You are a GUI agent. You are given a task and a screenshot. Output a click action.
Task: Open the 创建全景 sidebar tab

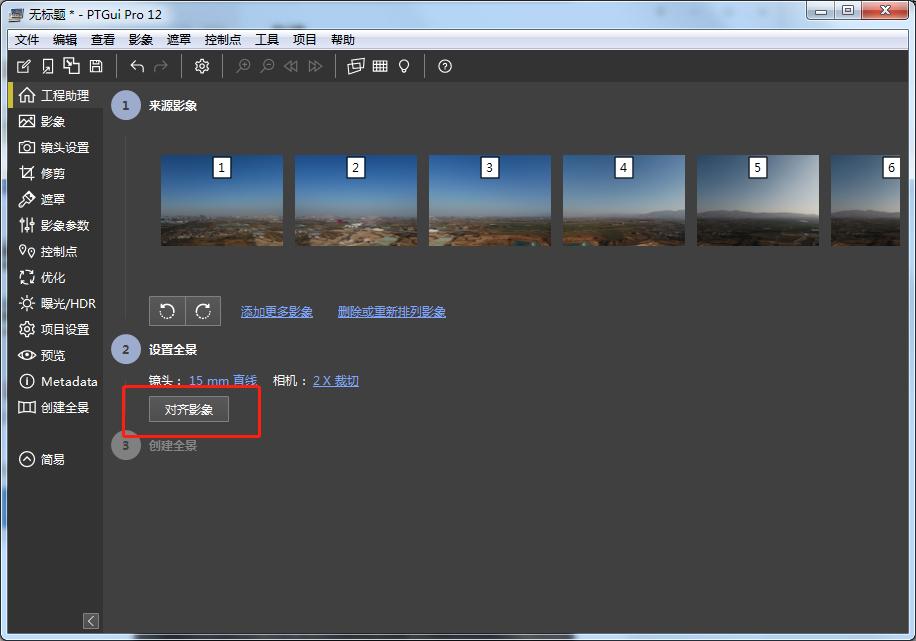pos(54,407)
